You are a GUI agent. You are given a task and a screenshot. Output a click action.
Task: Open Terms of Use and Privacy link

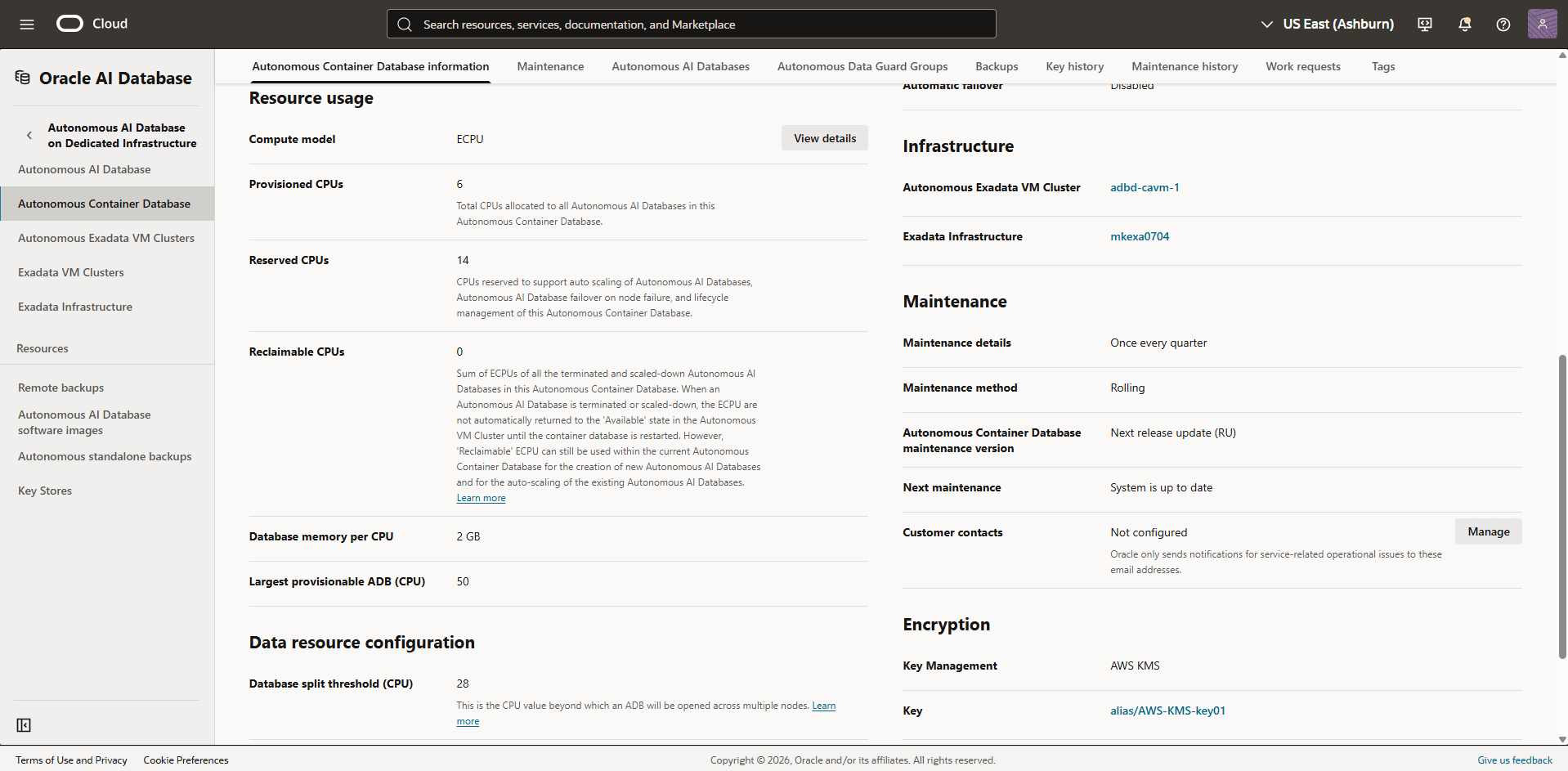pos(71,760)
